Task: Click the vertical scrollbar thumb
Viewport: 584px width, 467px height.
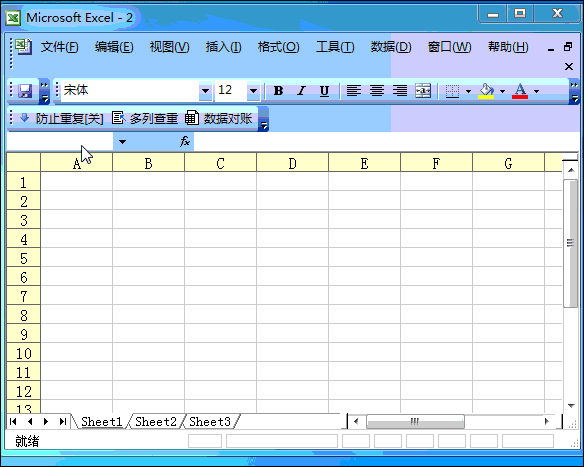Action: pyautogui.click(x=571, y=243)
